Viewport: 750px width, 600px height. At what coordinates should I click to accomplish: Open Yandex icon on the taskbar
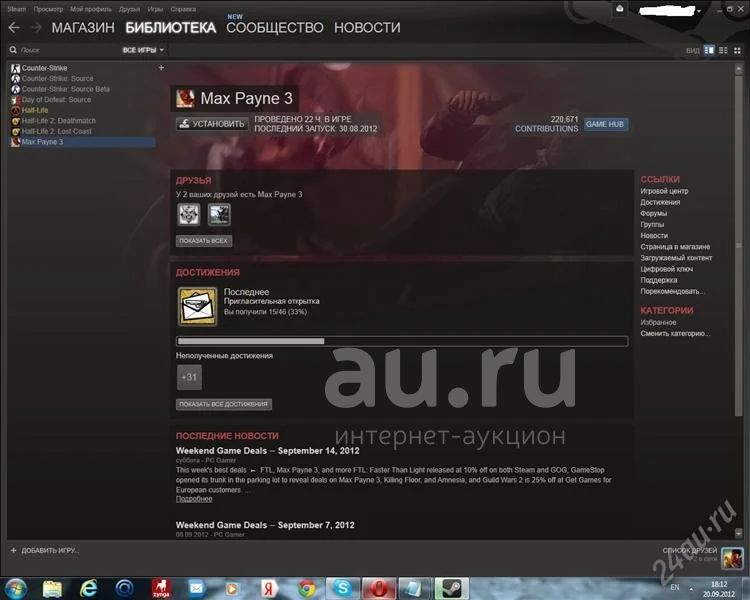coord(268,589)
